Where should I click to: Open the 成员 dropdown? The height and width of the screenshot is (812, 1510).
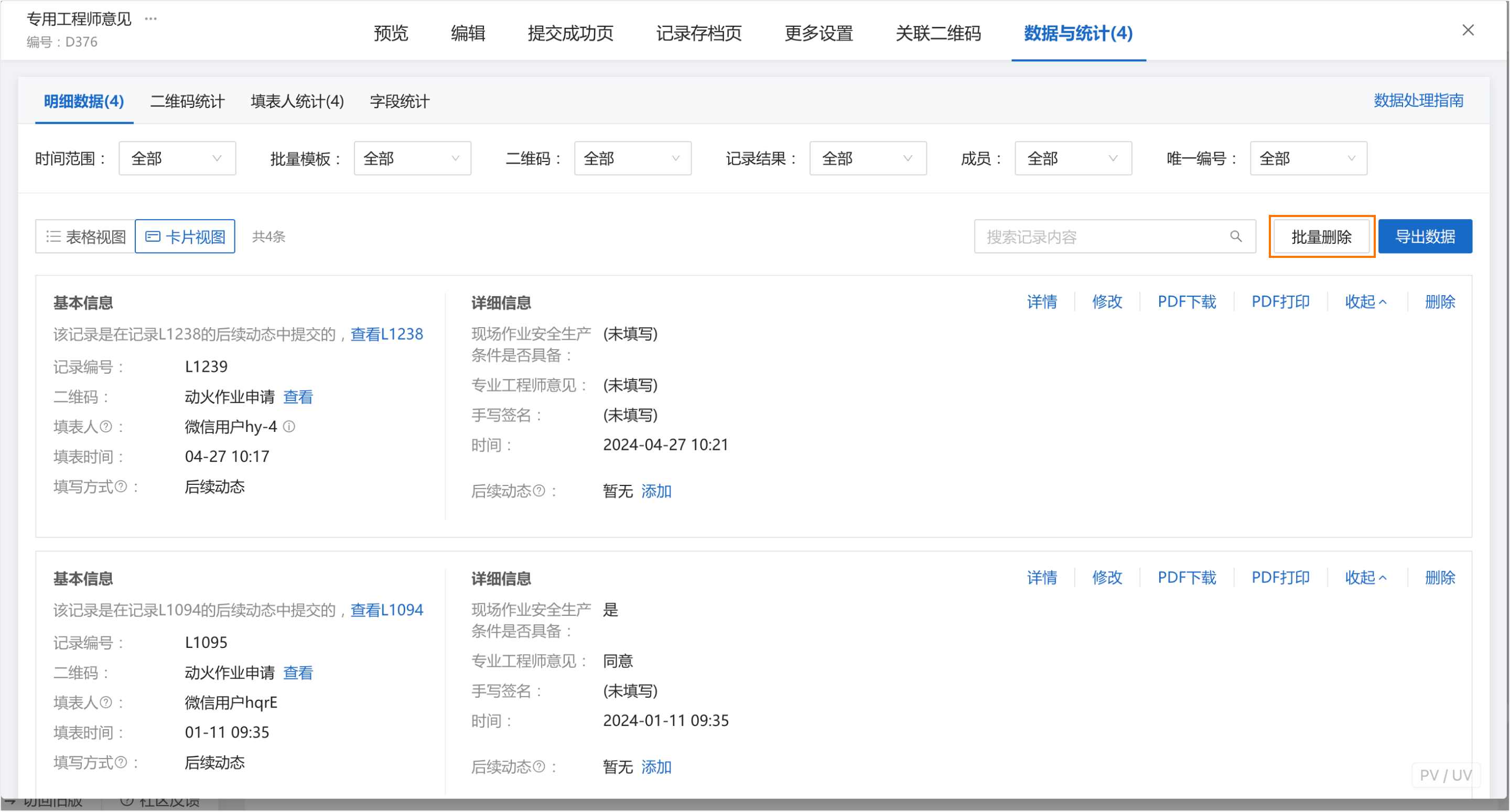pyautogui.click(x=1073, y=158)
